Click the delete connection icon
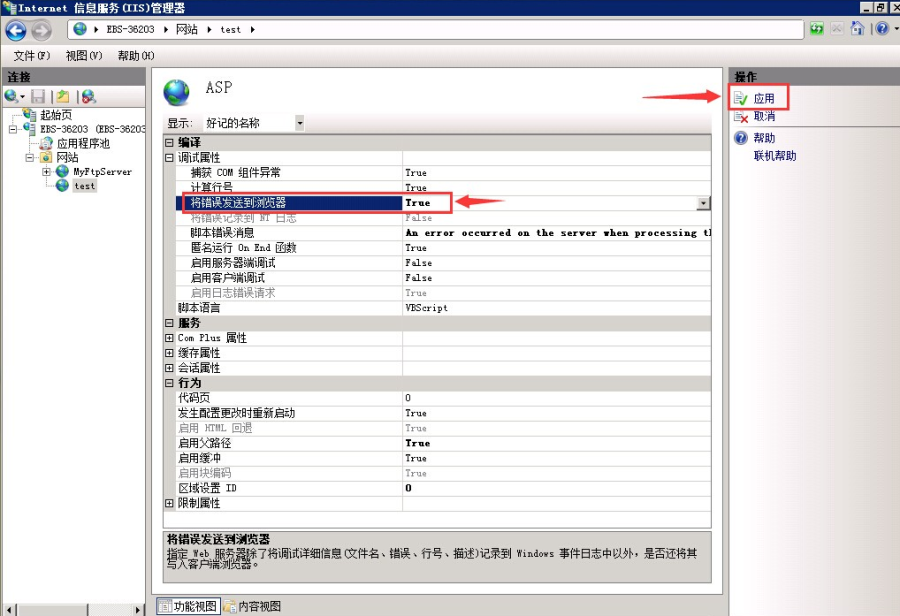 tap(89, 96)
